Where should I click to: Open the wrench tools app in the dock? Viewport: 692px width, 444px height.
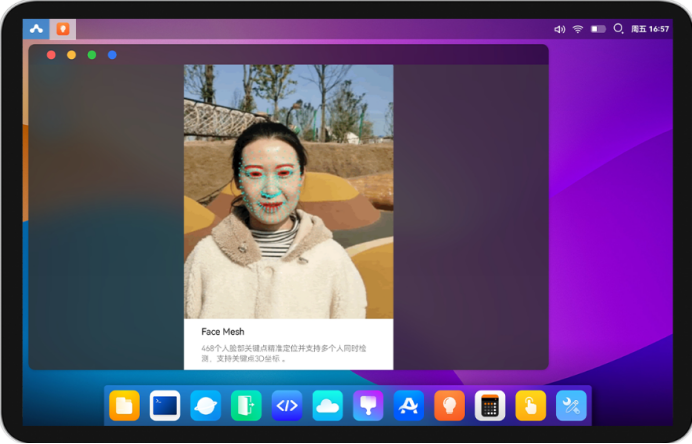coord(571,405)
